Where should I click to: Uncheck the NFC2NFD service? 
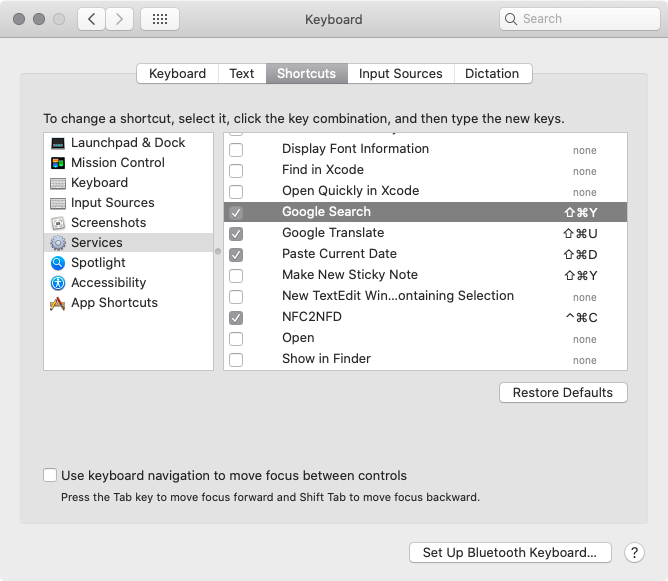pos(236,317)
